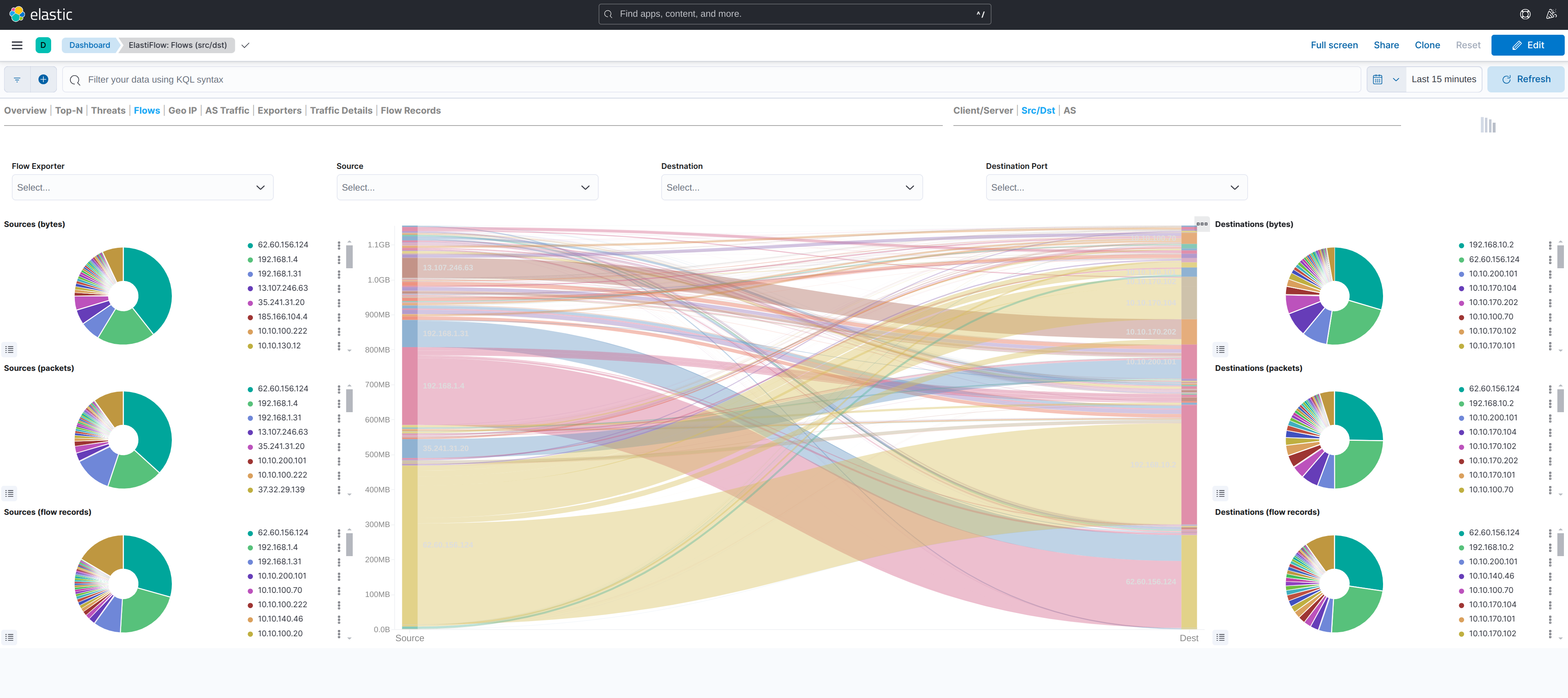Open newsfeed icon in top header
This screenshot has height=698, width=1568.
[x=1551, y=14]
